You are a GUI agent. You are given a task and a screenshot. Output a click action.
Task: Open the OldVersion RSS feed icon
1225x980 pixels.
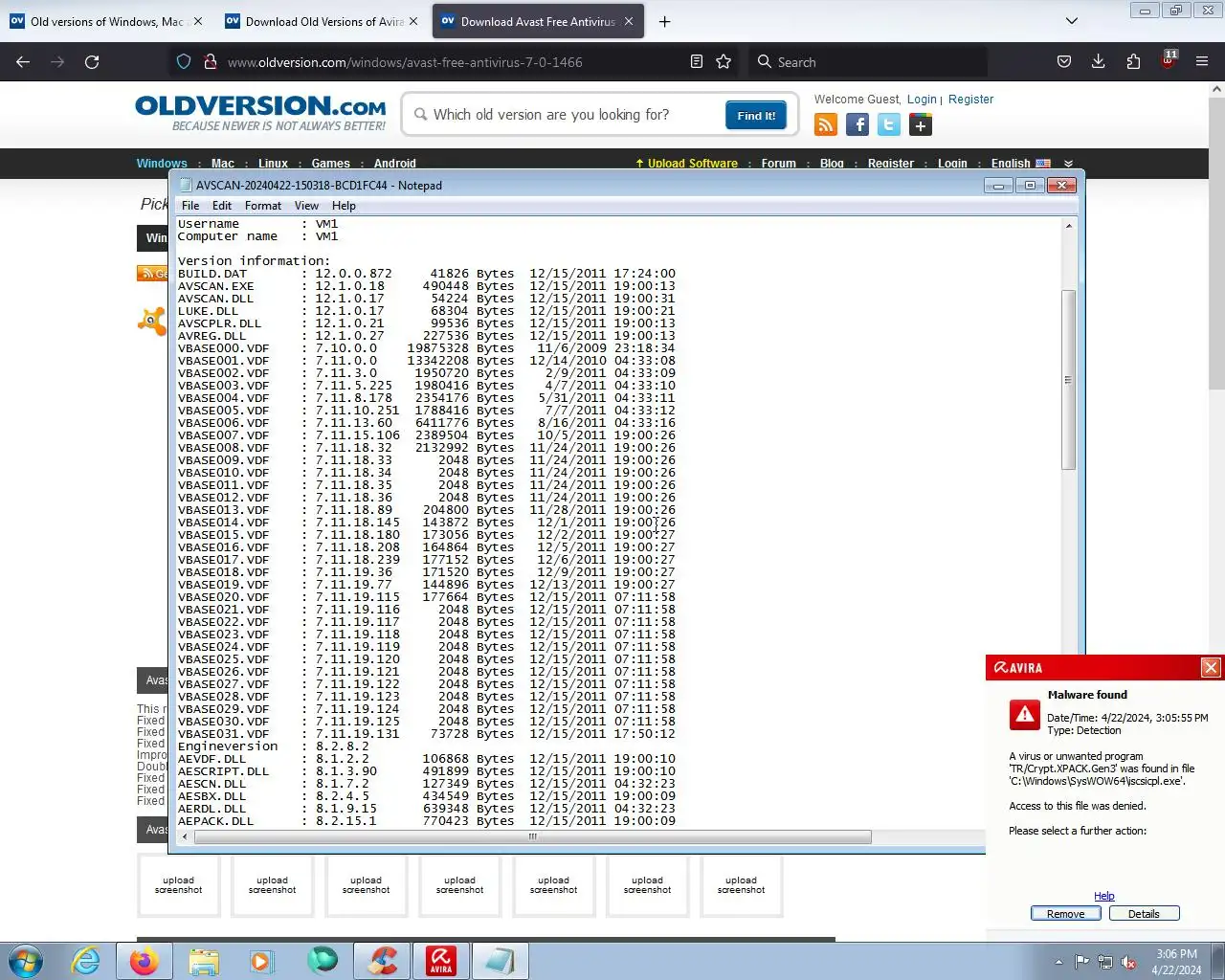(826, 124)
